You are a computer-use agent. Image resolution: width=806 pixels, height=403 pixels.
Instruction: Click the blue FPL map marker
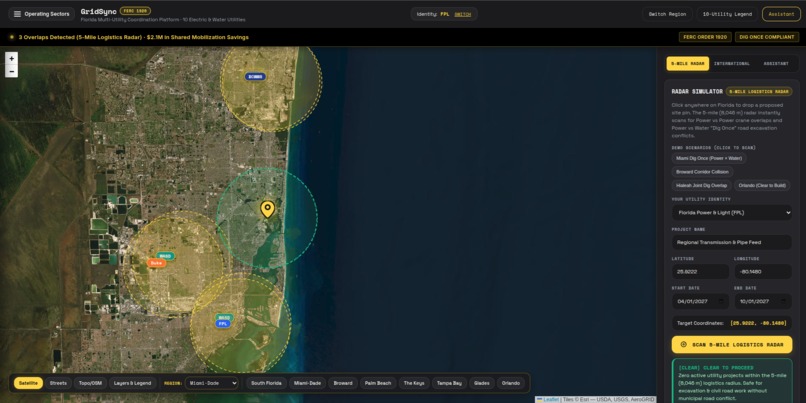pyautogui.click(x=223, y=324)
